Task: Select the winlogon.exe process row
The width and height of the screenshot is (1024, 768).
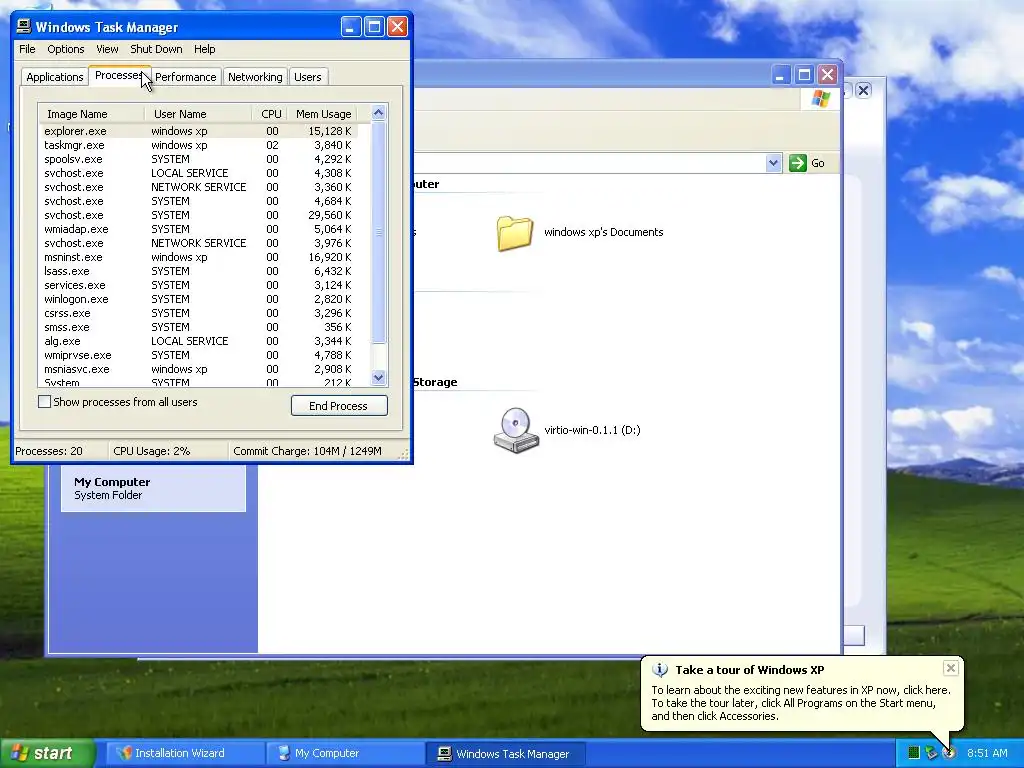Action: [x=198, y=299]
